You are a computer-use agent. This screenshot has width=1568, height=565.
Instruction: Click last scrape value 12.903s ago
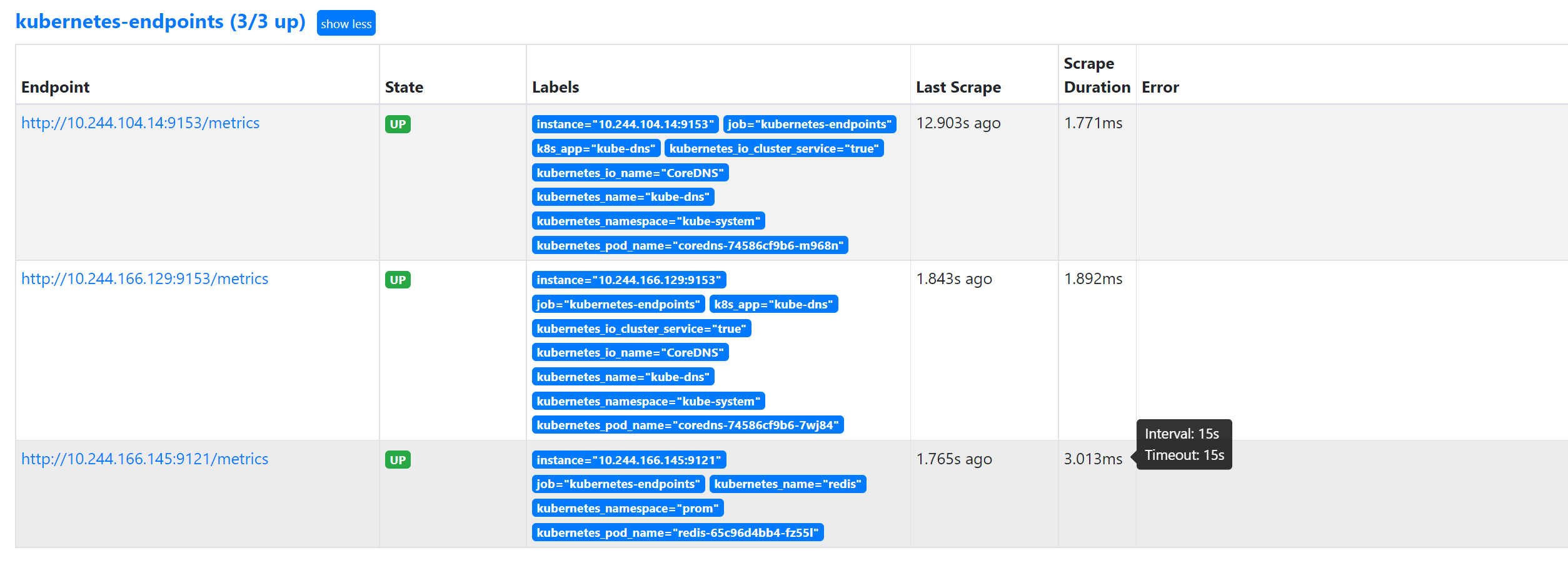(x=958, y=123)
